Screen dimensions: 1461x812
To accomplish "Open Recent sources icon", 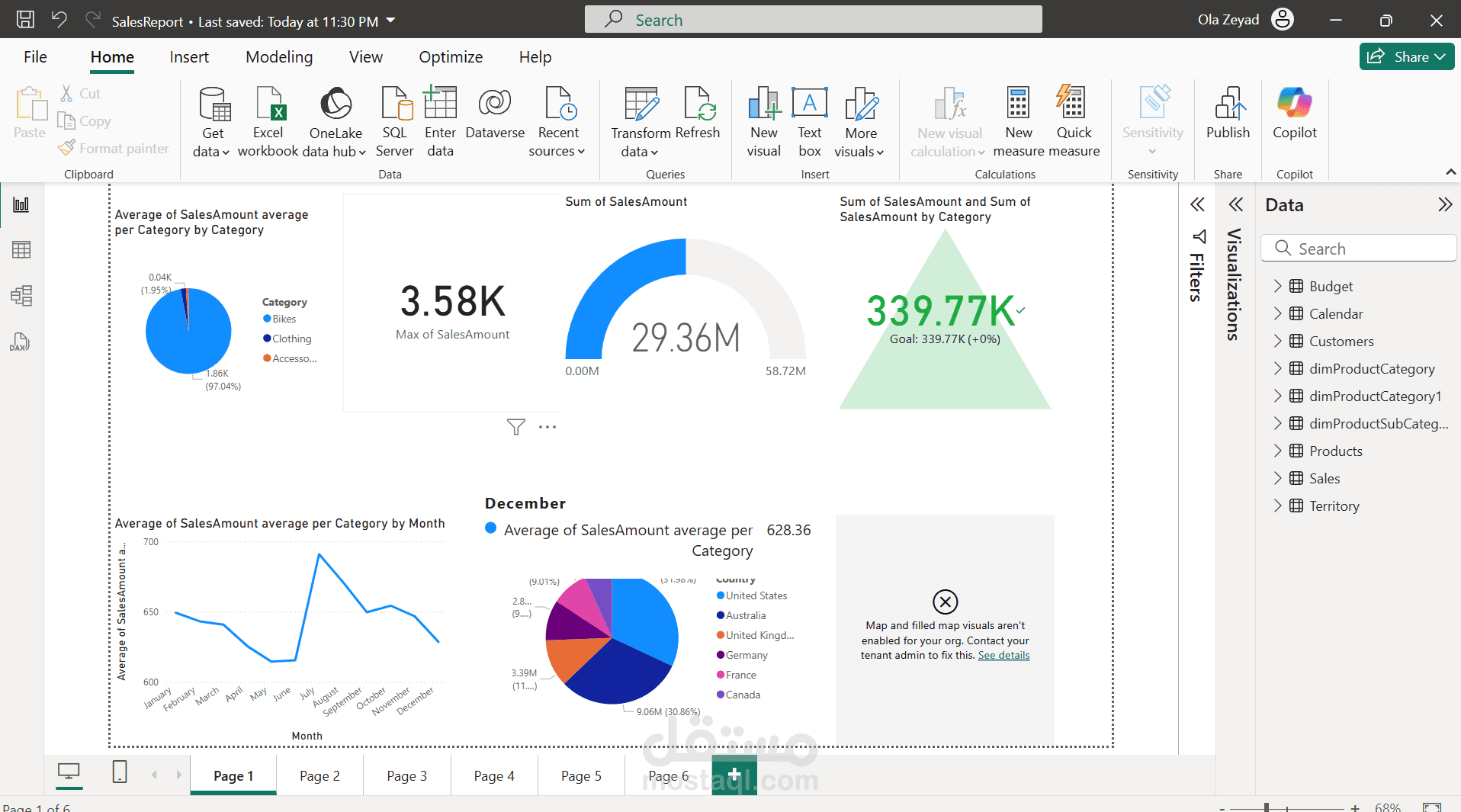I will [x=560, y=104].
